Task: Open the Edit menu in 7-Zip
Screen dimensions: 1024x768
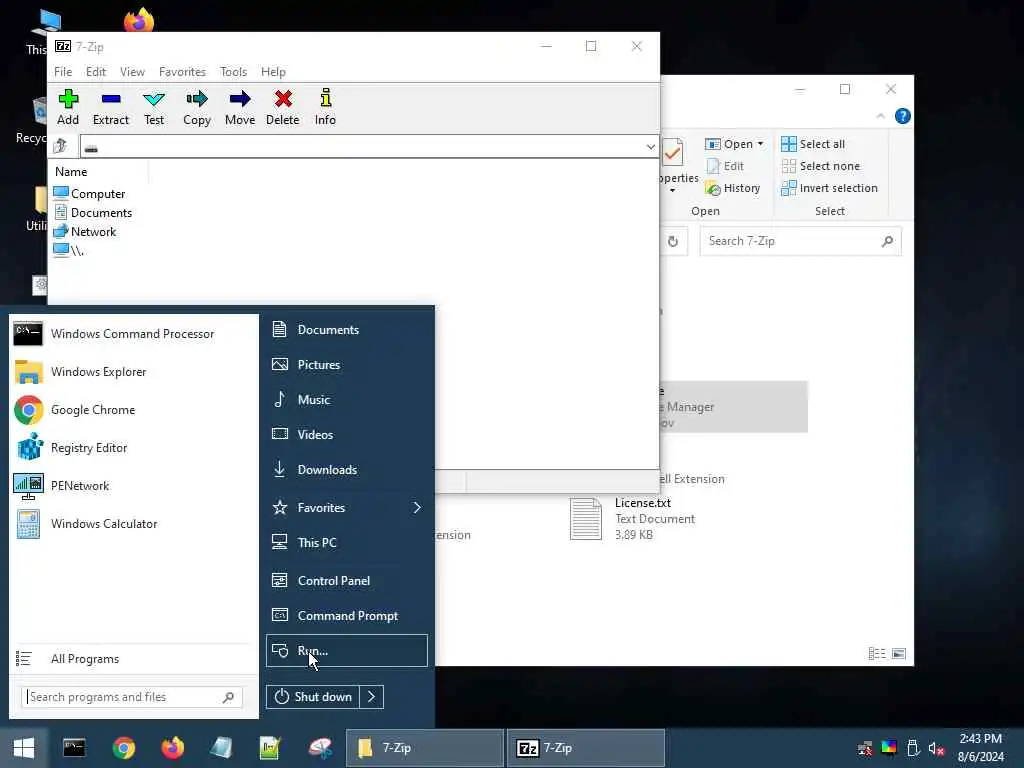Action: tap(95, 72)
